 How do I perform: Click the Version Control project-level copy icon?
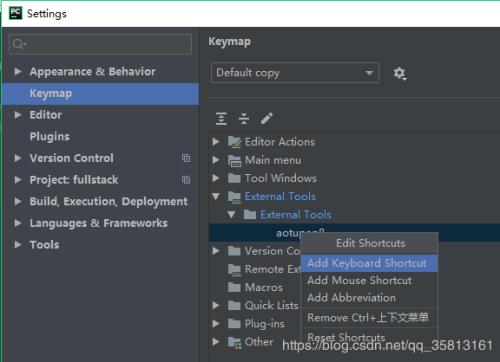[x=186, y=158]
